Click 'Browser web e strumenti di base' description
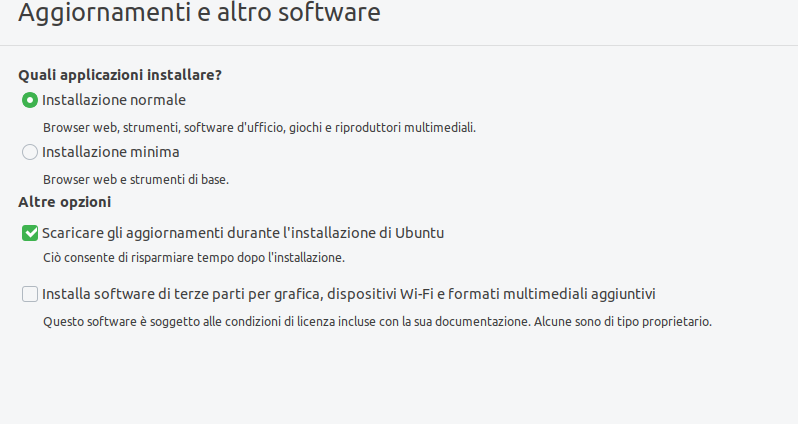798x424 pixels. (x=136, y=180)
